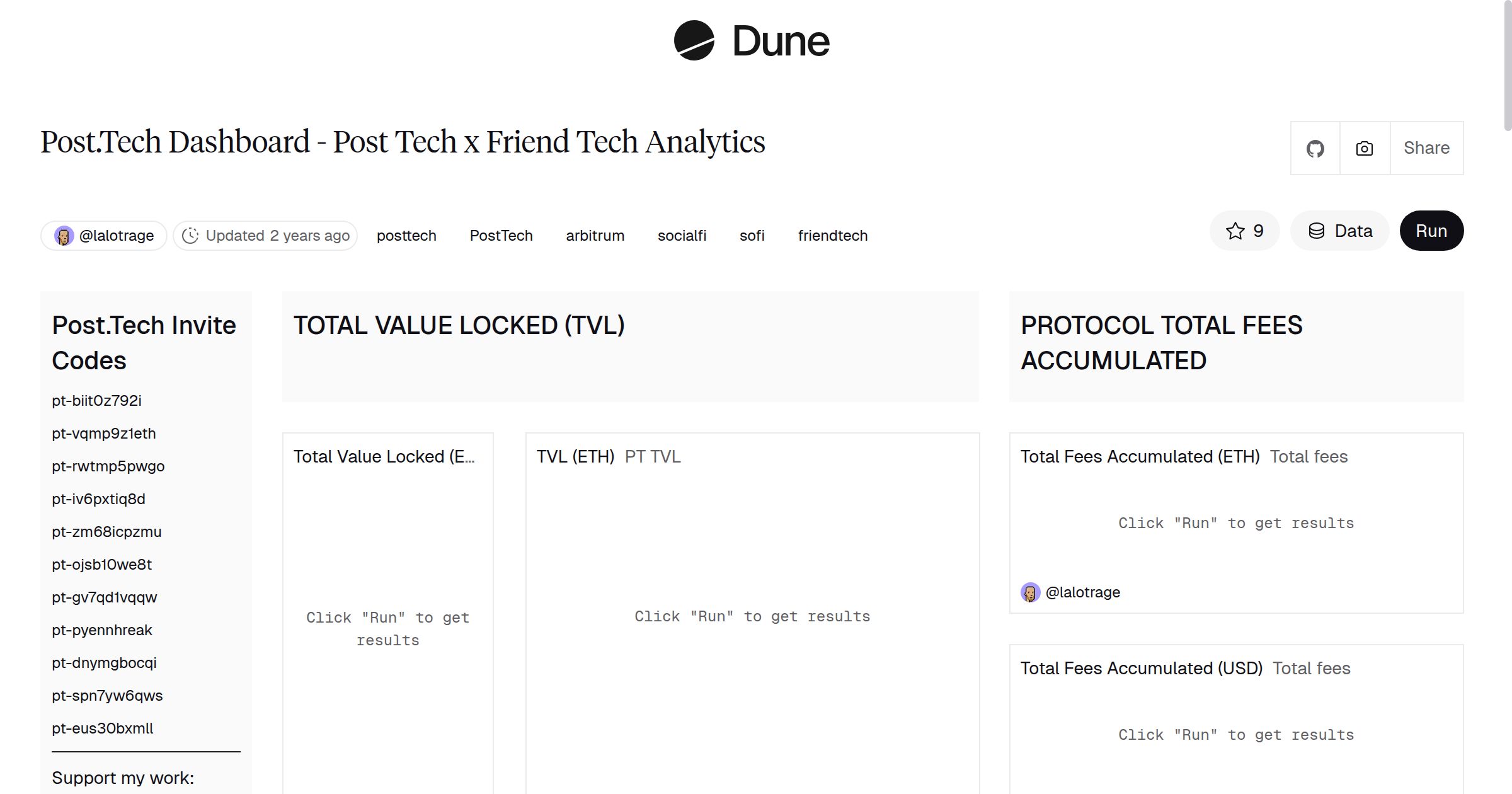Click the friendtech tag
This screenshot has width=1512, height=794.
click(832, 235)
